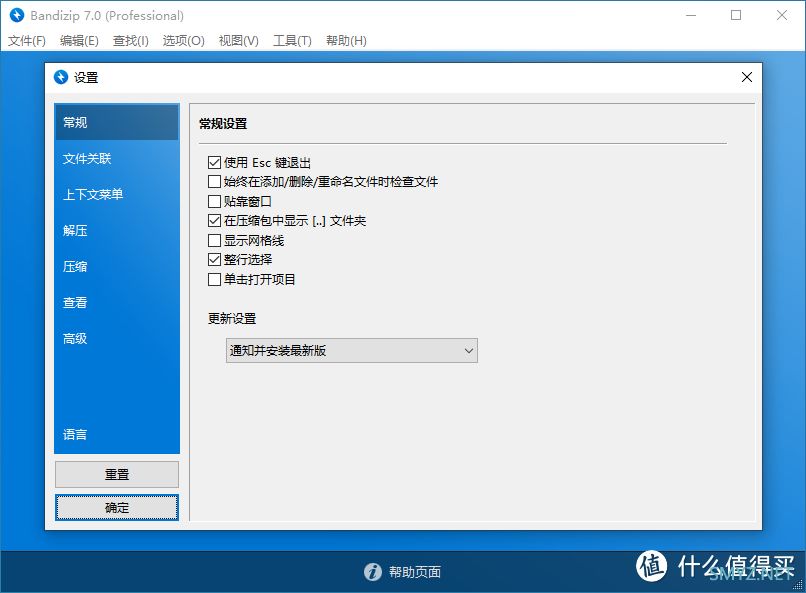Close the Bandizip main window
Image resolution: width=806 pixels, height=593 pixels.
tap(782, 15)
